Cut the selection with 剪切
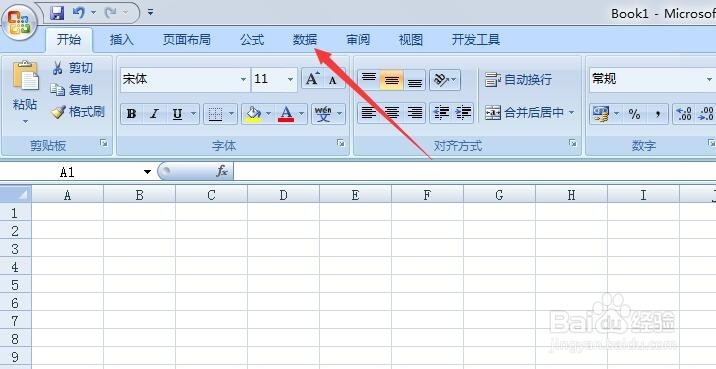 point(73,68)
